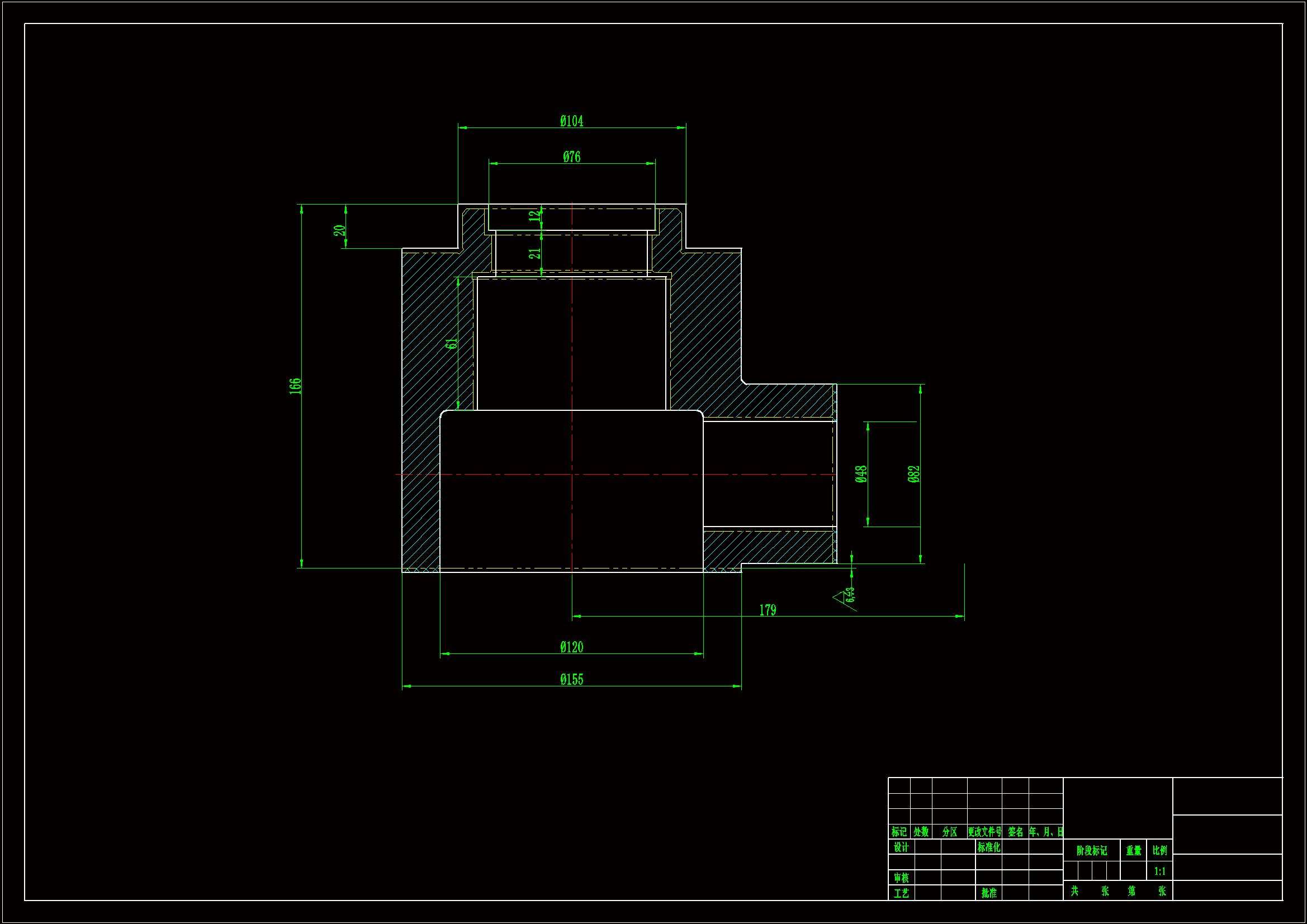
Task: Click the 21 vertical dimension text
Action: (x=534, y=253)
